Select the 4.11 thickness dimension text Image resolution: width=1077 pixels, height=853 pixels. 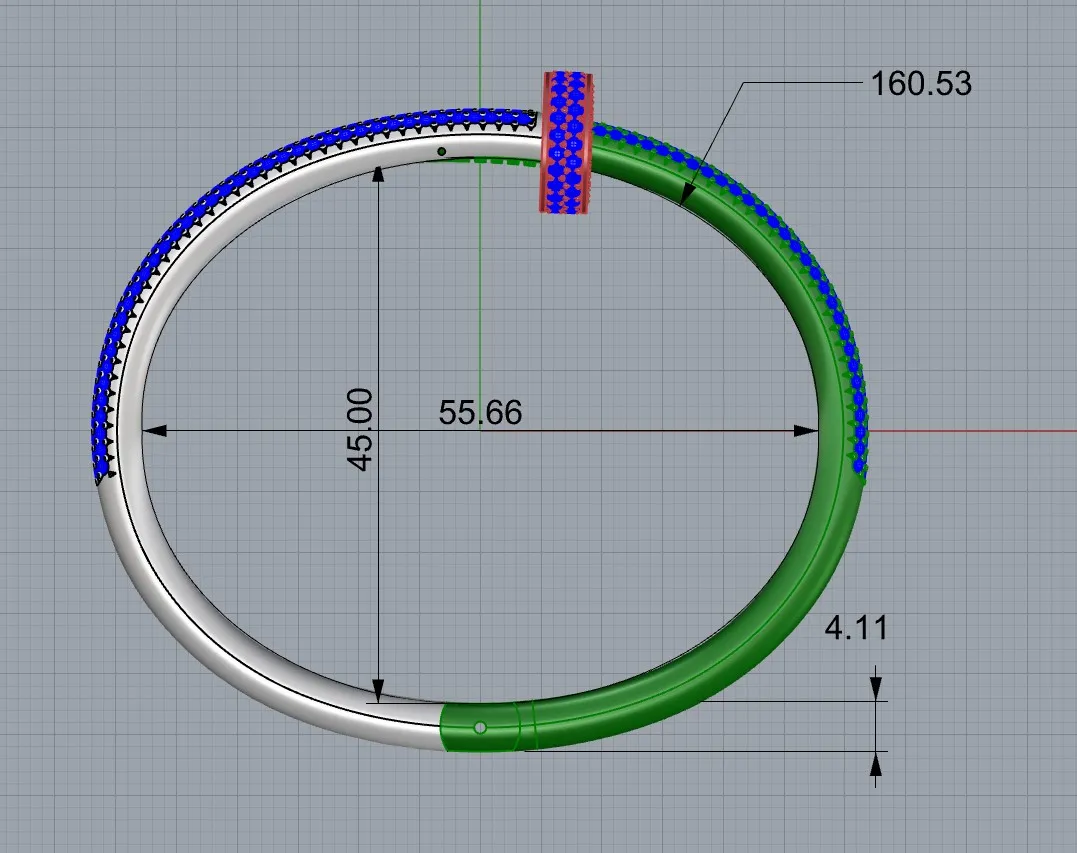(x=855, y=629)
